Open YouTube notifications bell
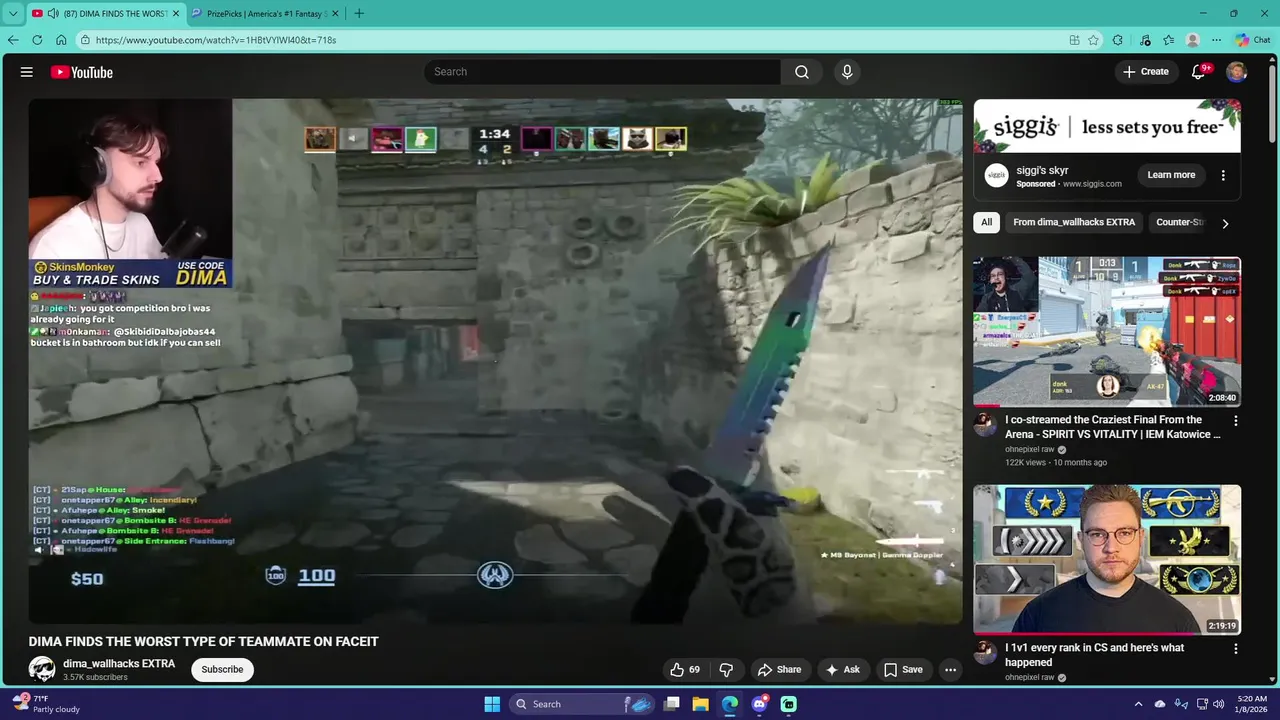Viewport: 1280px width, 720px height. pyautogui.click(x=1198, y=72)
